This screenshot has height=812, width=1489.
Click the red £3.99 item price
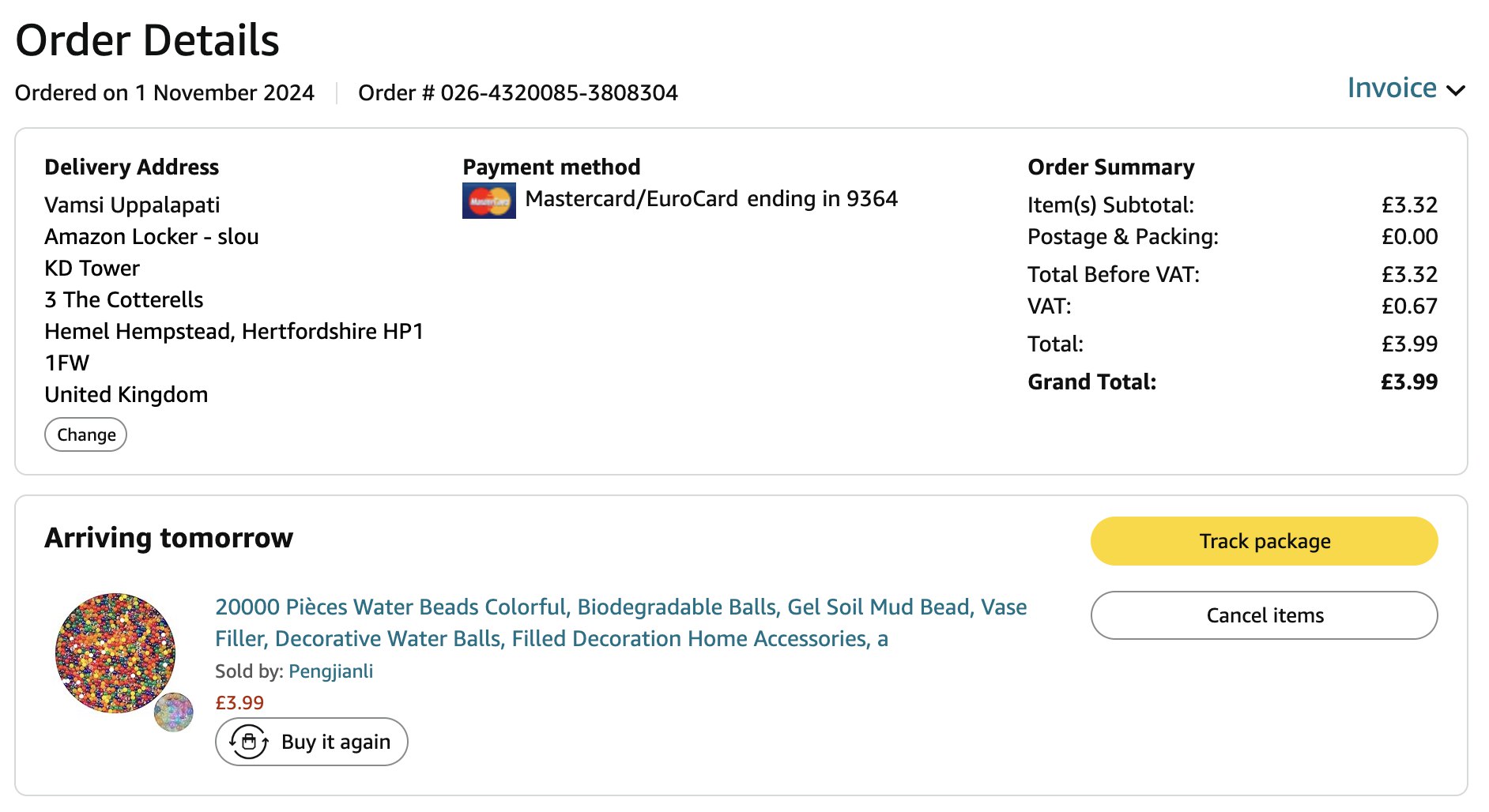click(x=239, y=703)
